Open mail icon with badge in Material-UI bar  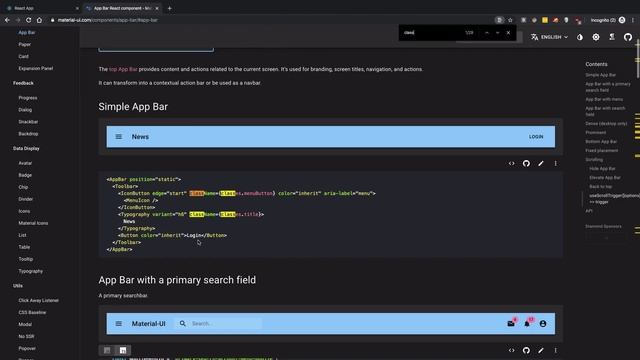(511, 324)
